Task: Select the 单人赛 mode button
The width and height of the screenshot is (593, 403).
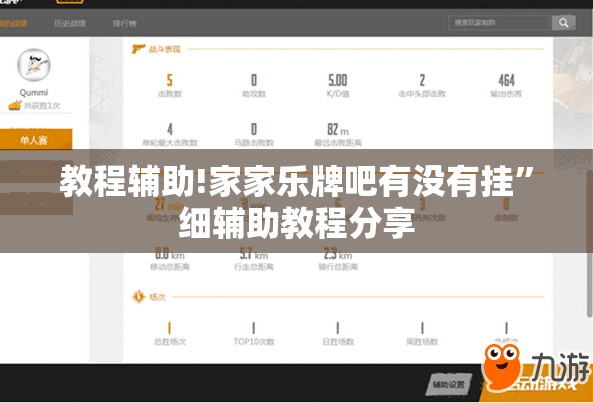Action: click(36, 140)
